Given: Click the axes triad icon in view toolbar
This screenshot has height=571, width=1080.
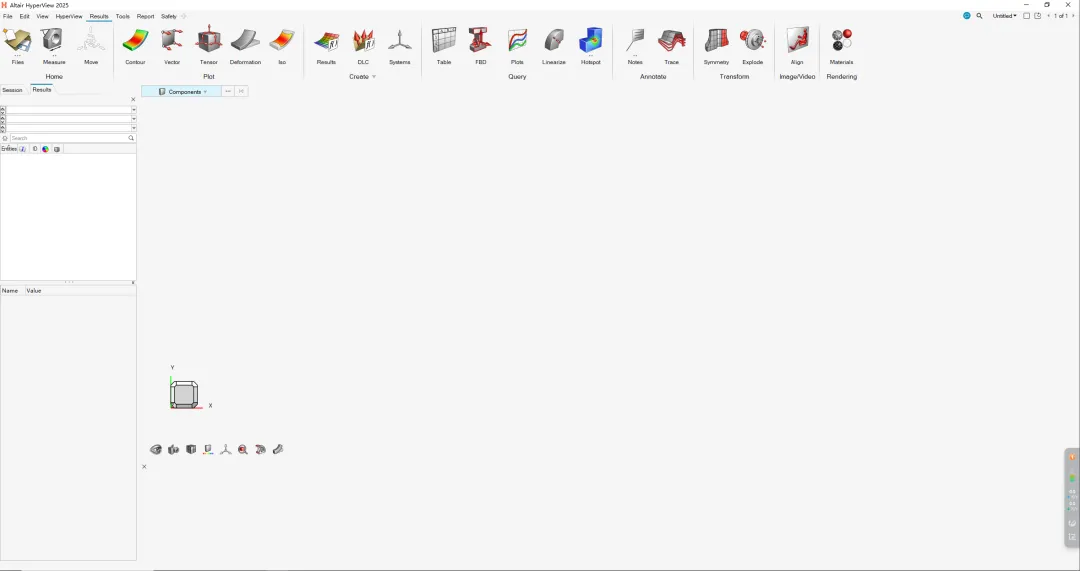Looking at the screenshot, I should click(225, 450).
